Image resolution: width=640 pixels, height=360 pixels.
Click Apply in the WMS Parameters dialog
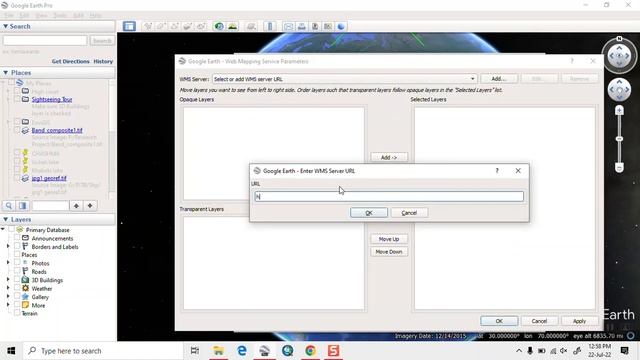(x=579, y=321)
